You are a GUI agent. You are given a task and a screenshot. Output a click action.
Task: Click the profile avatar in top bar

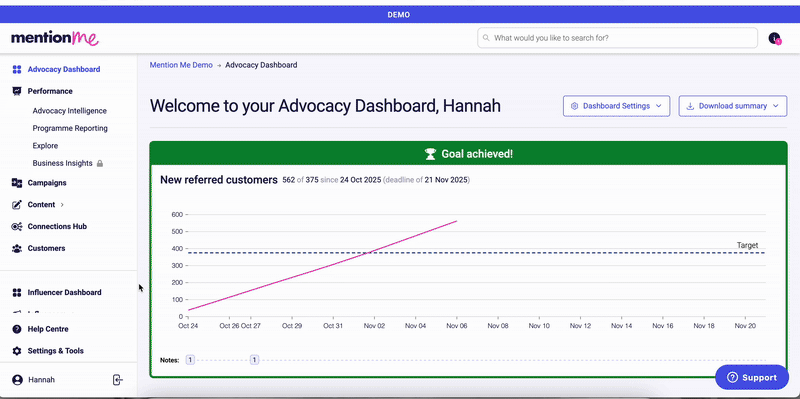774,38
